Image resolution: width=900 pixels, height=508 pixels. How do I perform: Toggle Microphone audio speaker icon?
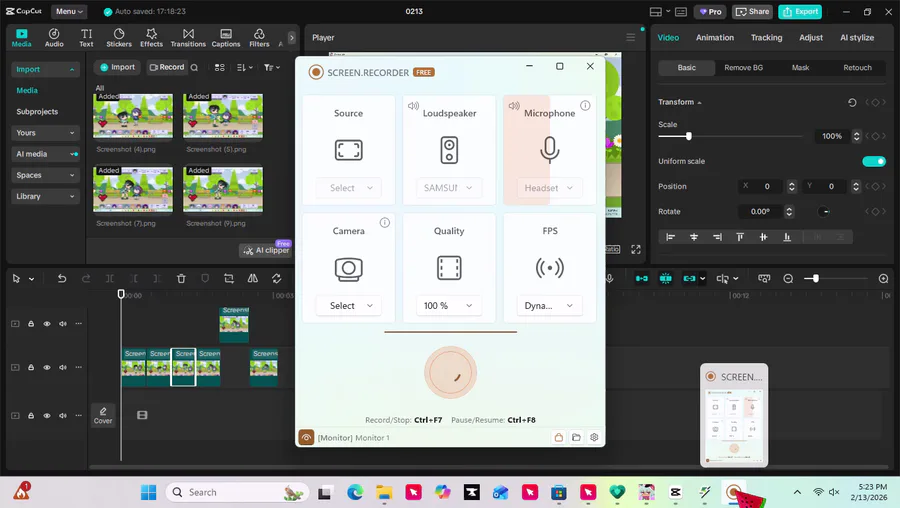point(514,106)
